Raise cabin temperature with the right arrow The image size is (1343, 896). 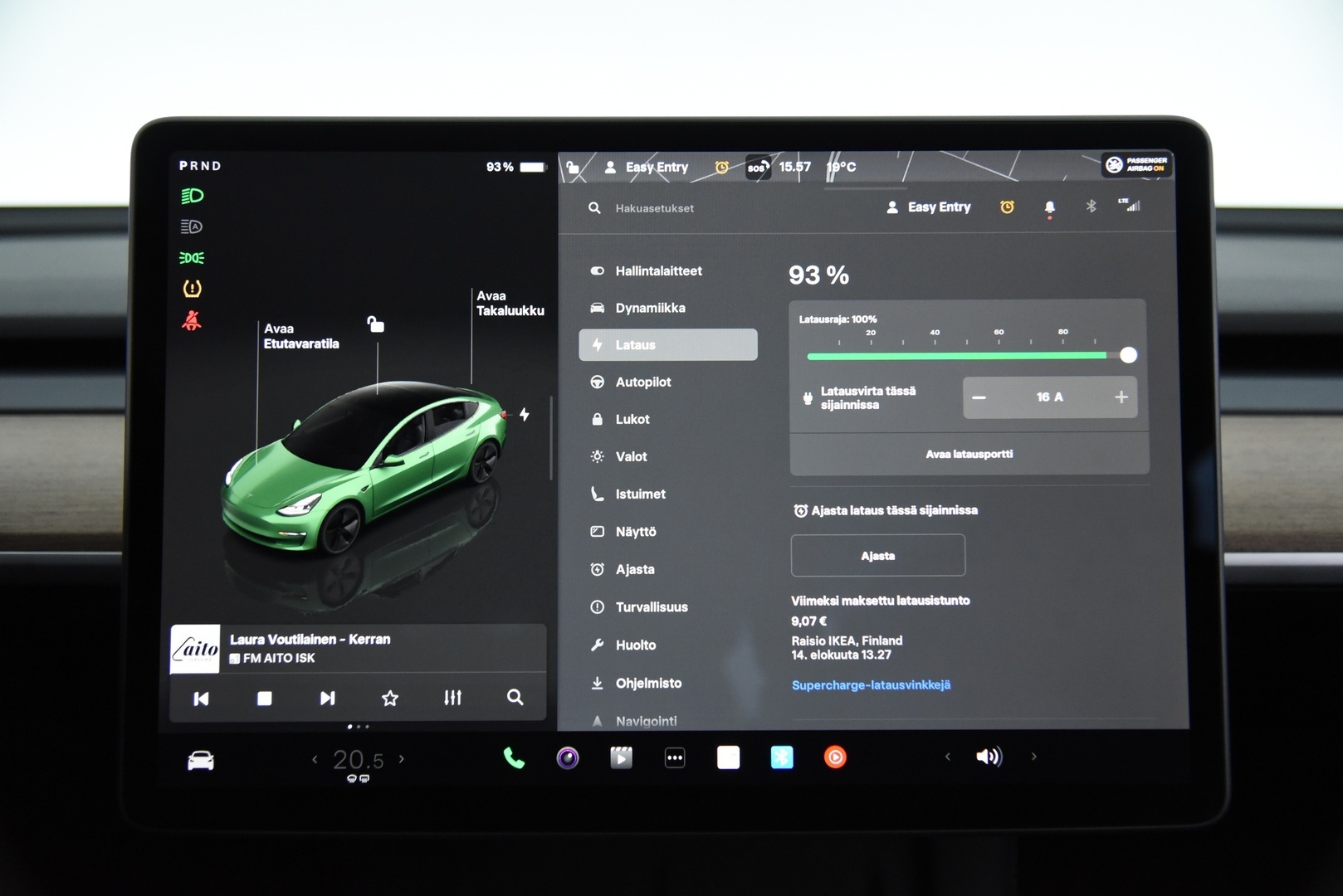point(402,758)
